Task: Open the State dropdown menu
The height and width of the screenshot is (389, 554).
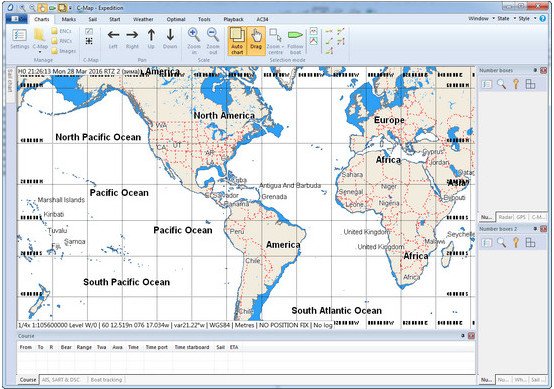Action: (x=506, y=18)
